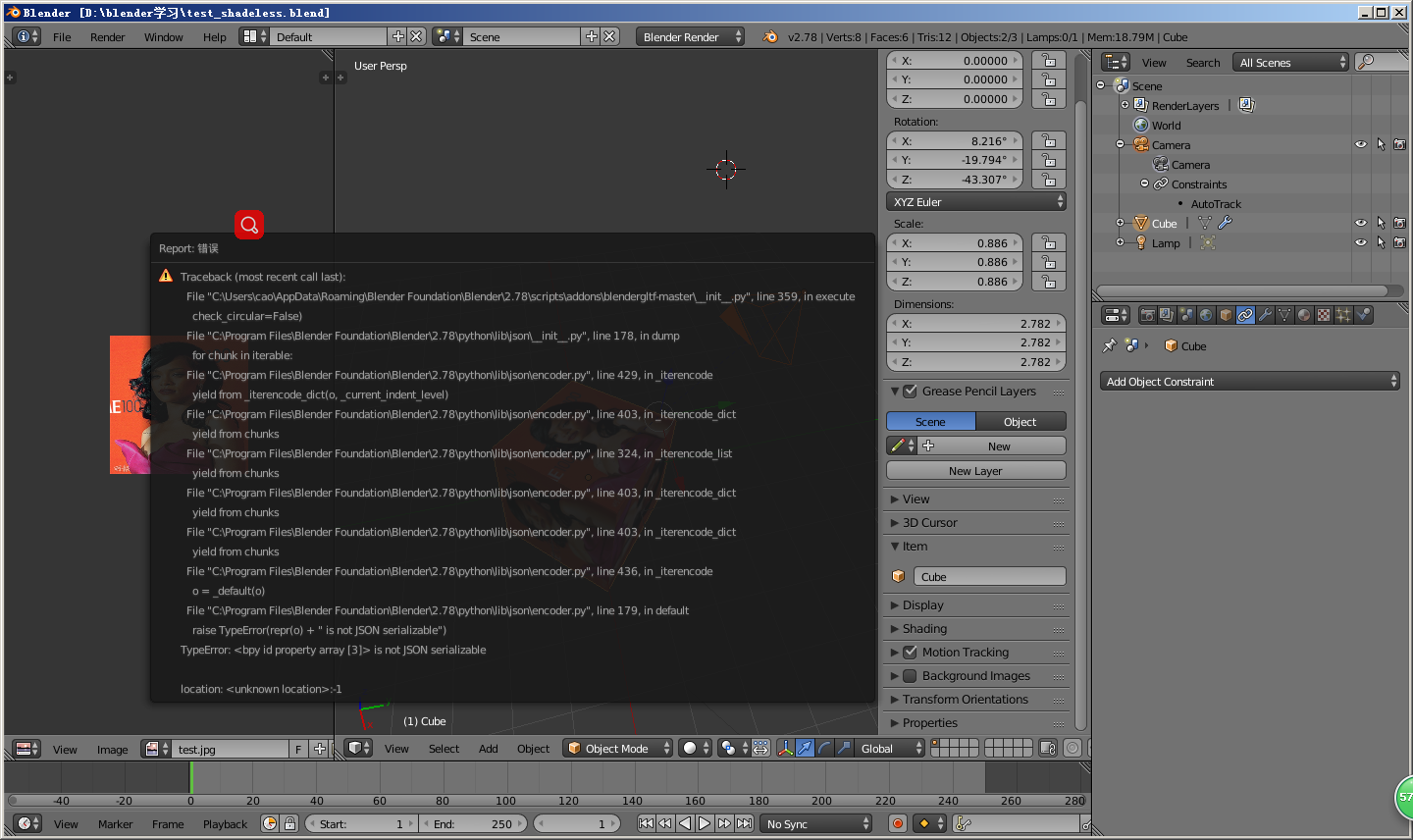Expand the 3D Cursor panel
1413x840 pixels.
(x=929, y=523)
